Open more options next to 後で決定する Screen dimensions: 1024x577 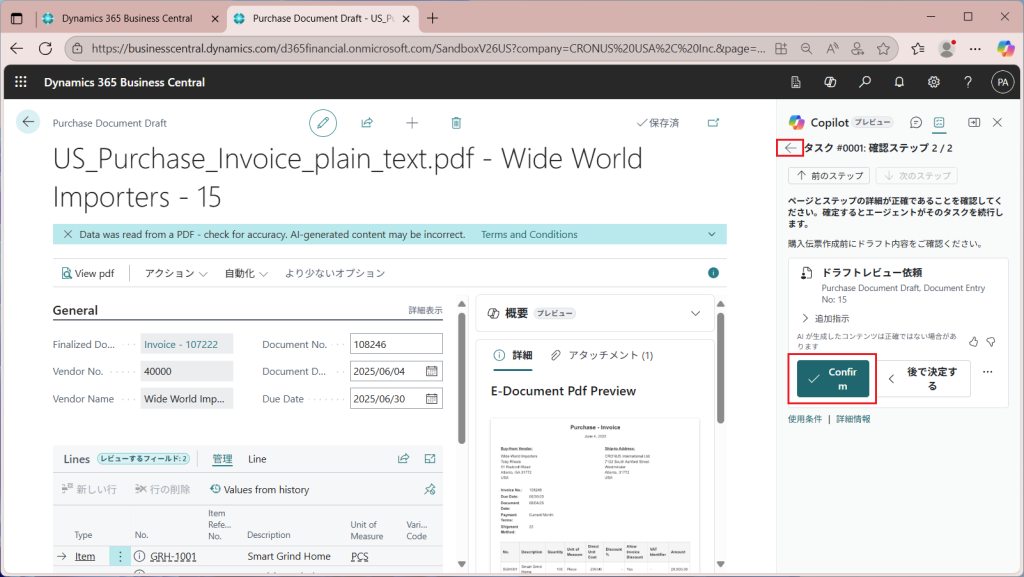coord(987,372)
